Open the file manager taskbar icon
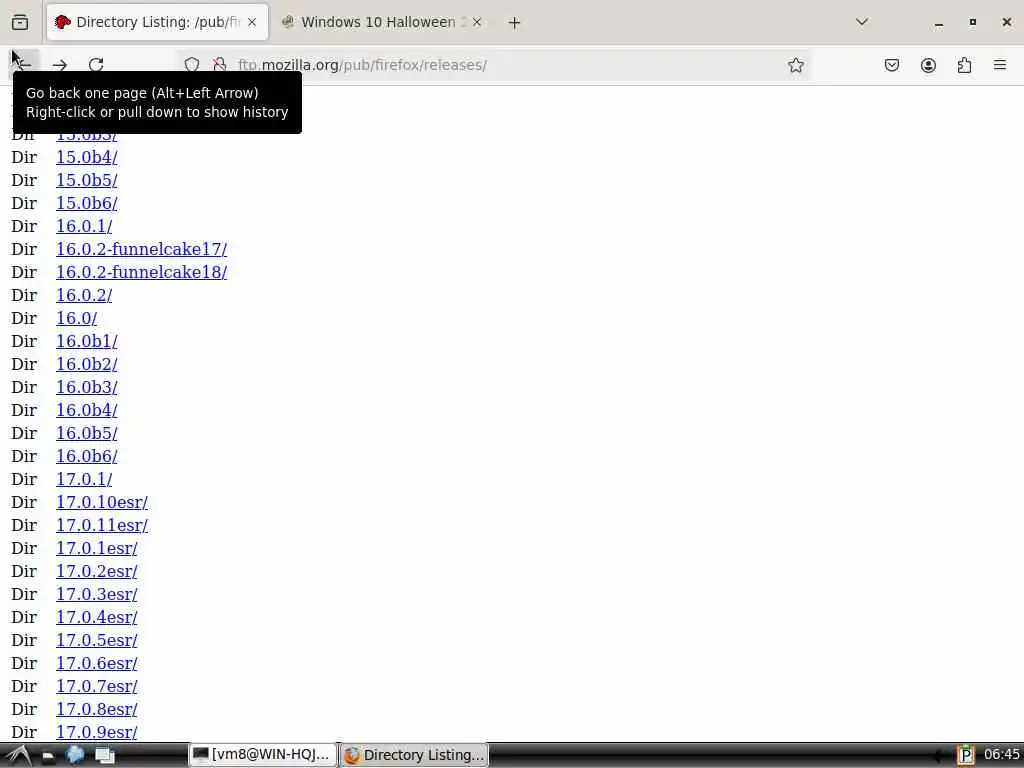 48,756
